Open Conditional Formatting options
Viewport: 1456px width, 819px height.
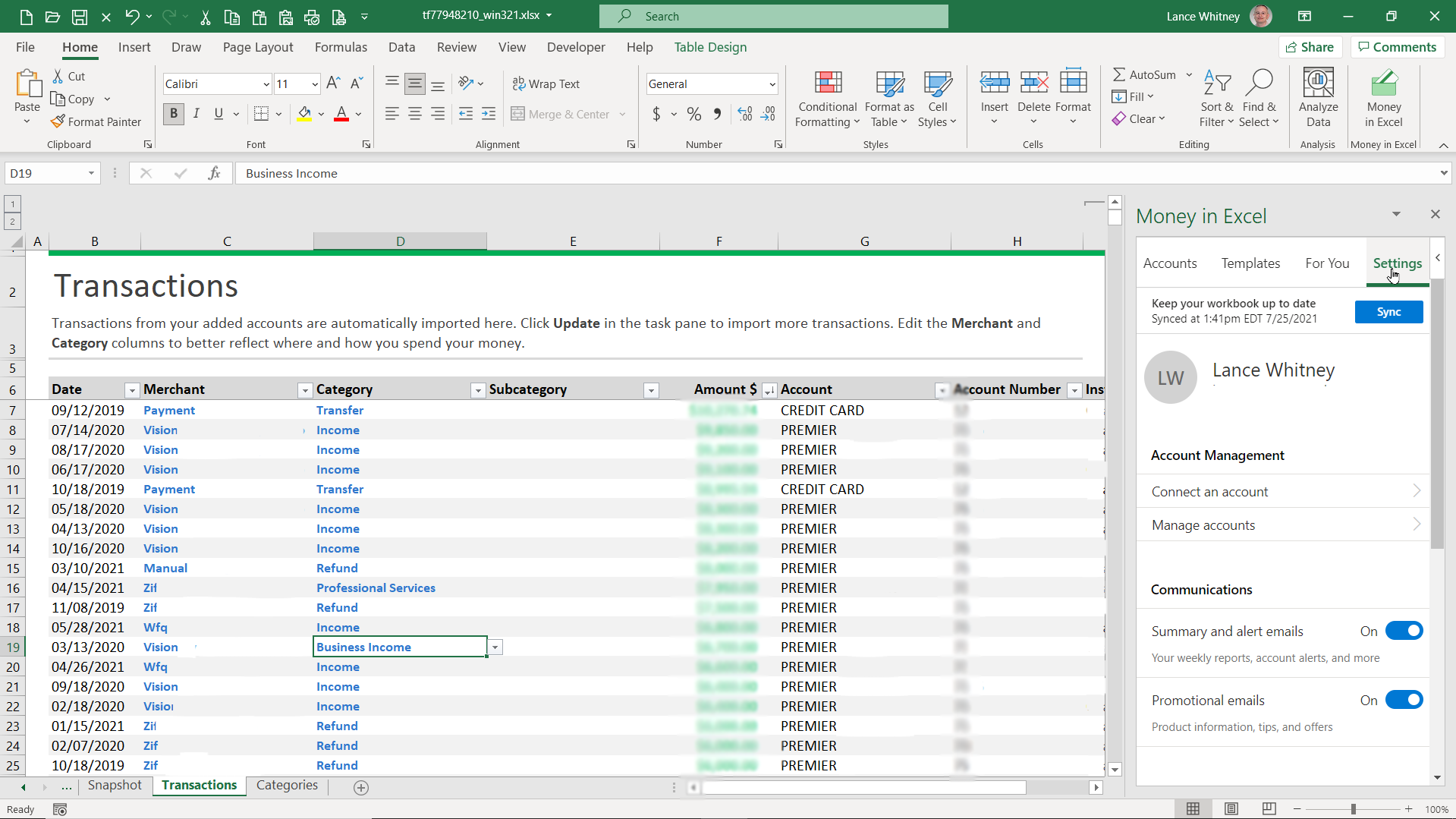tap(826, 99)
